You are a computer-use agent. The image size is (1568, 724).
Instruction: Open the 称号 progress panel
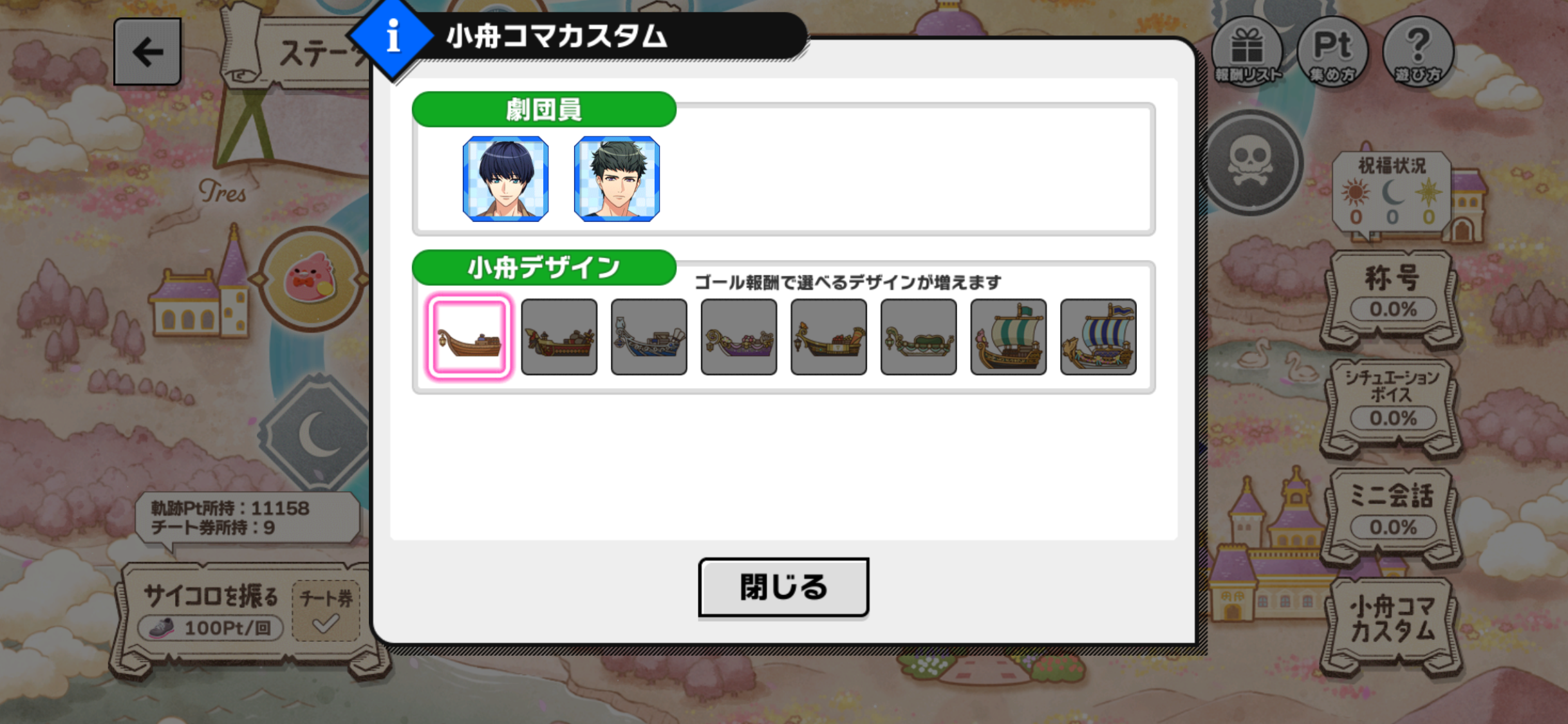(1392, 294)
